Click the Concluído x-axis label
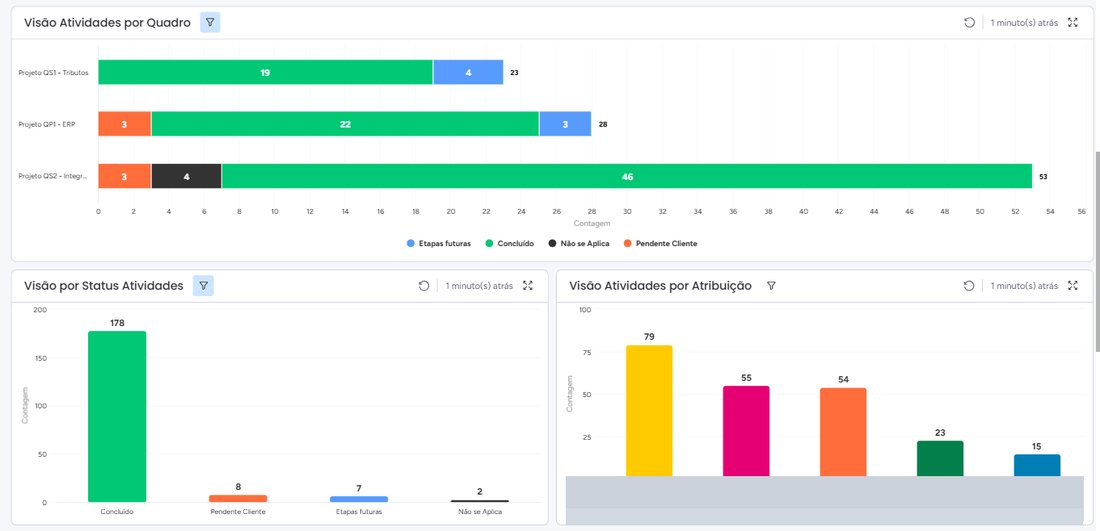Viewport: 1100px width, 531px height. point(117,511)
